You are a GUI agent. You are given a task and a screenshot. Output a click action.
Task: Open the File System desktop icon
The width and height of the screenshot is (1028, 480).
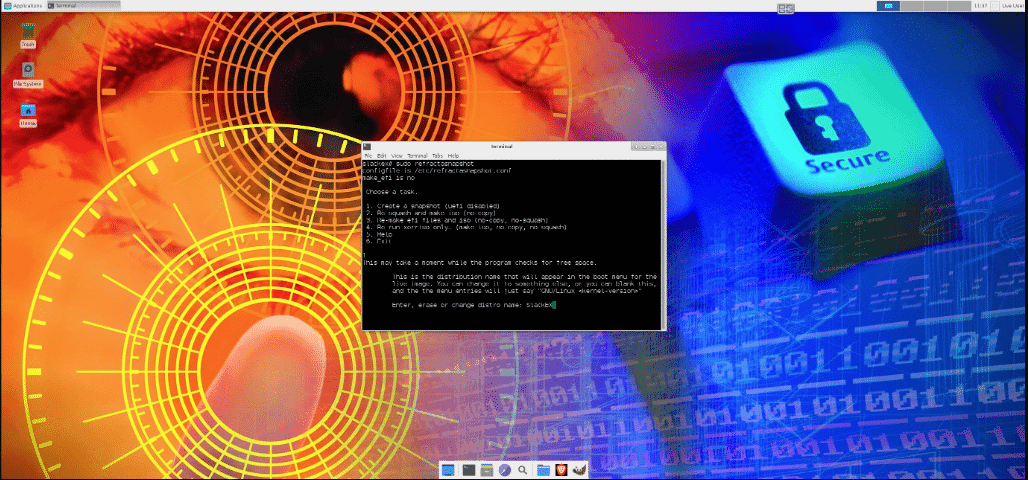pos(28,75)
